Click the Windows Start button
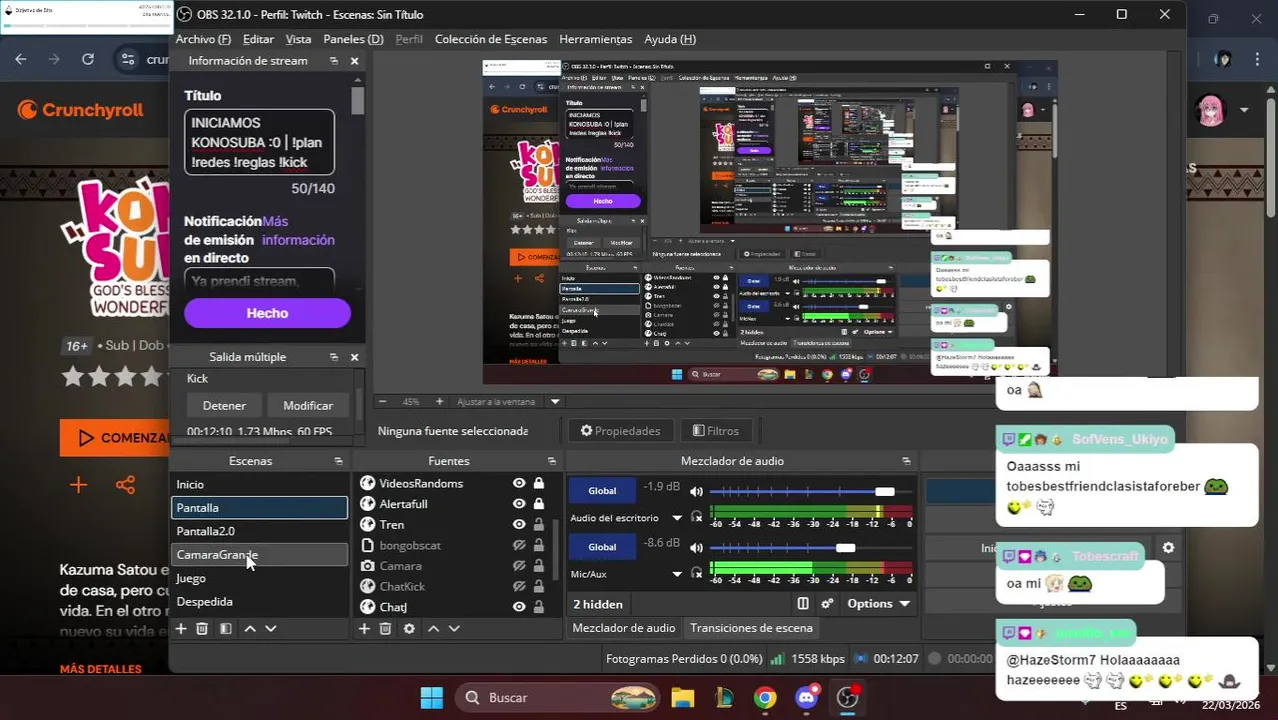1278x720 pixels. pyautogui.click(x=432, y=697)
